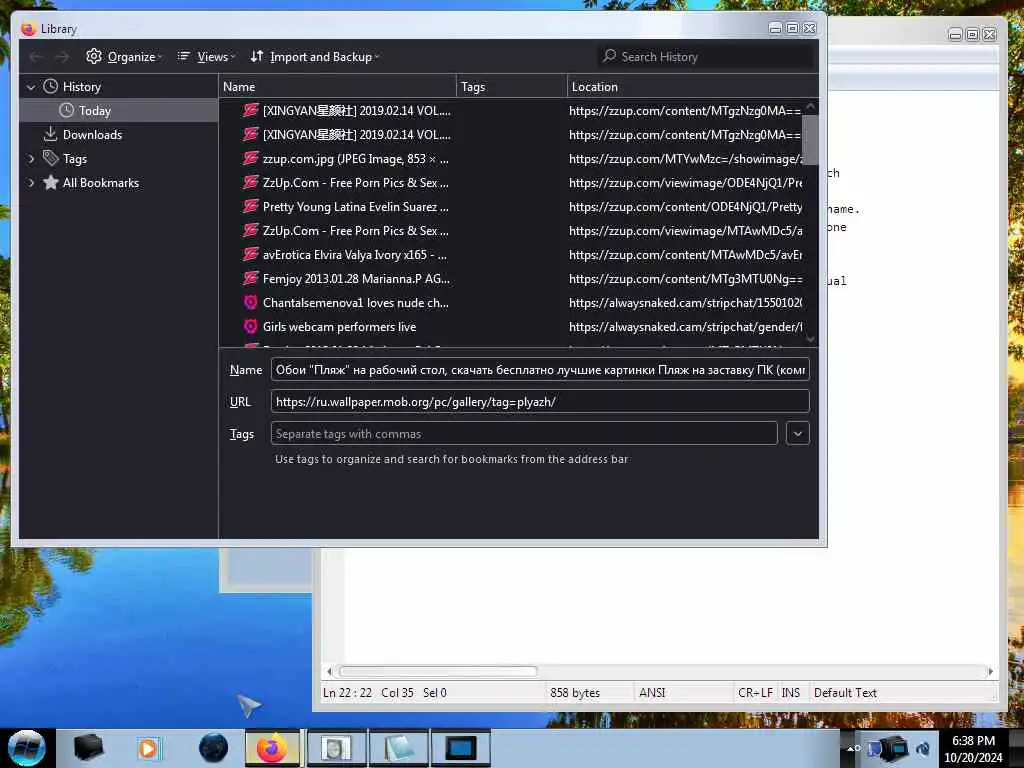Image resolution: width=1024 pixels, height=768 pixels.
Task: Click the History clock icon
Action: click(51, 86)
